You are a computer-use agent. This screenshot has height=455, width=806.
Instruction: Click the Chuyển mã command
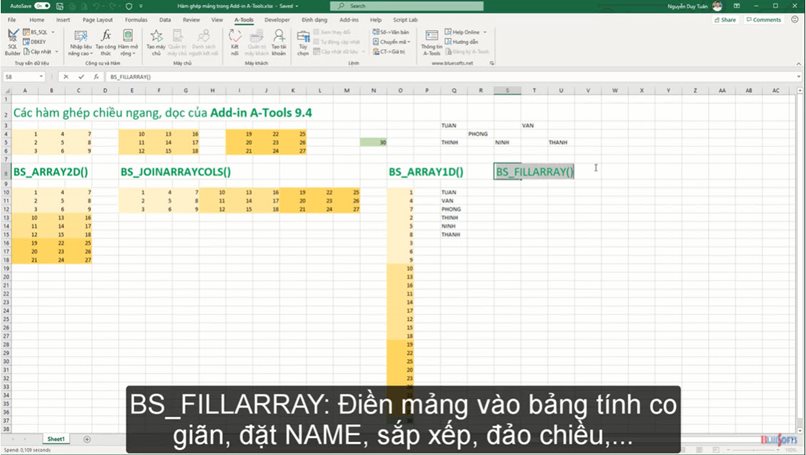point(391,42)
